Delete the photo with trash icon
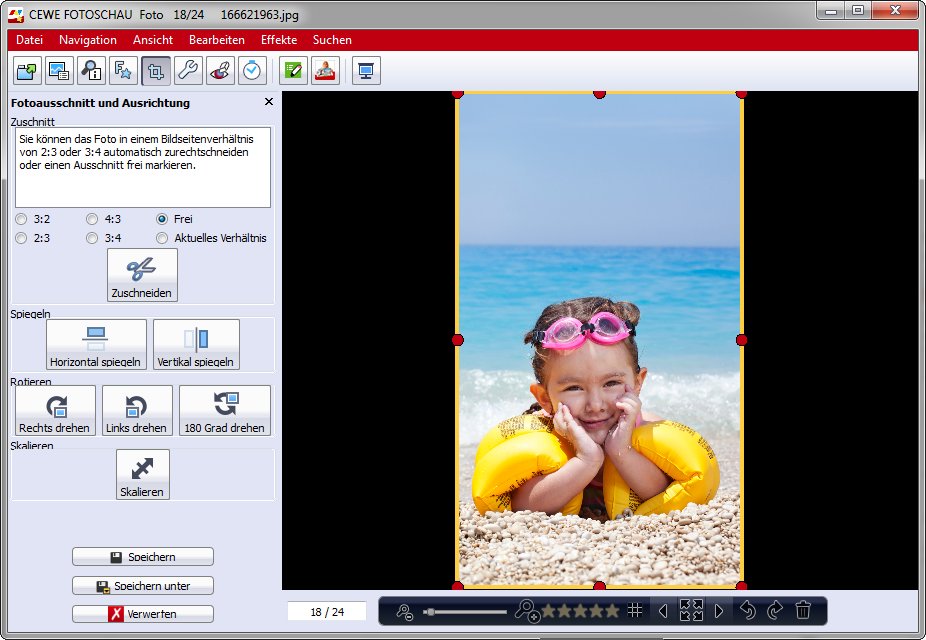The width and height of the screenshot is (926, 640). [803, 610]
